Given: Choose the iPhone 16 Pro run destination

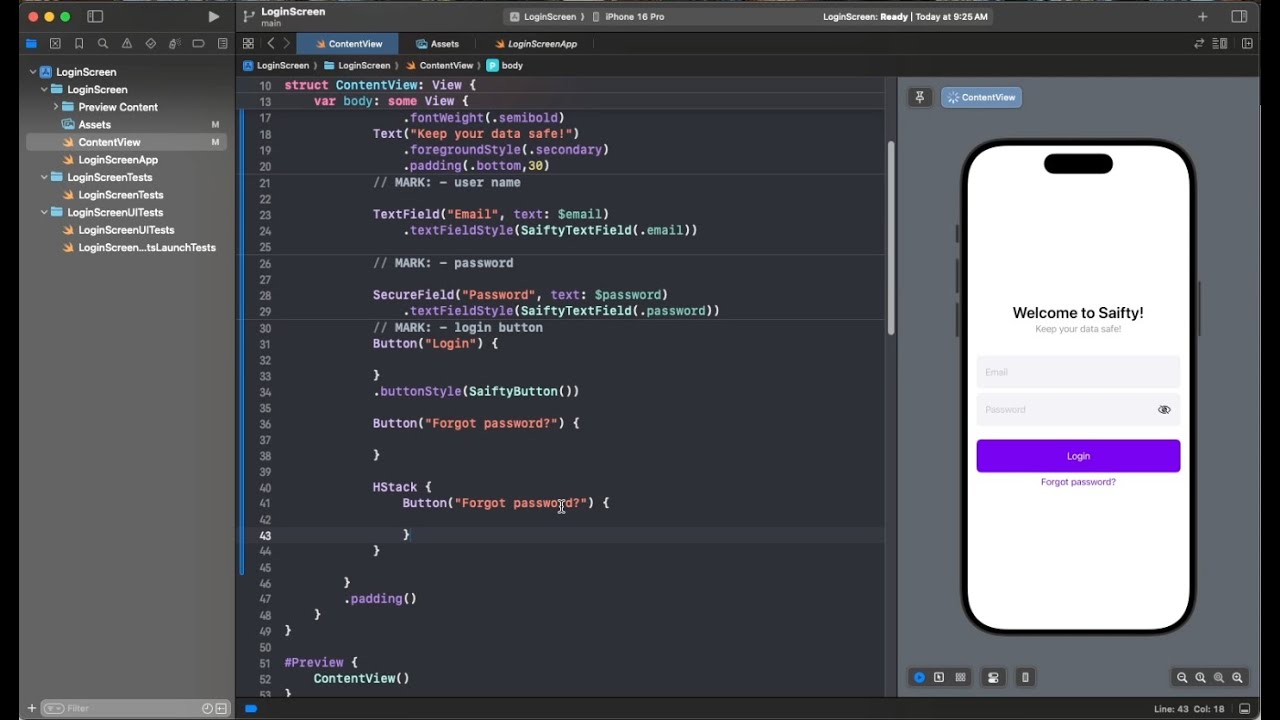Looking at the screenshot, I should (629, 17).
